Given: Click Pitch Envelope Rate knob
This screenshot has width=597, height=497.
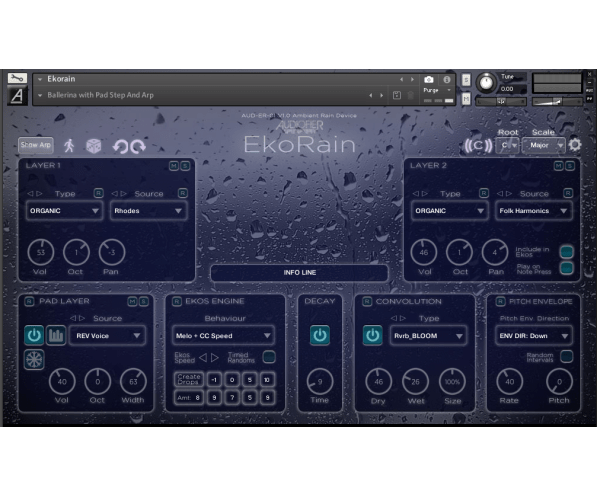Looking at the screenshot, I should click(x=509, y=382).
